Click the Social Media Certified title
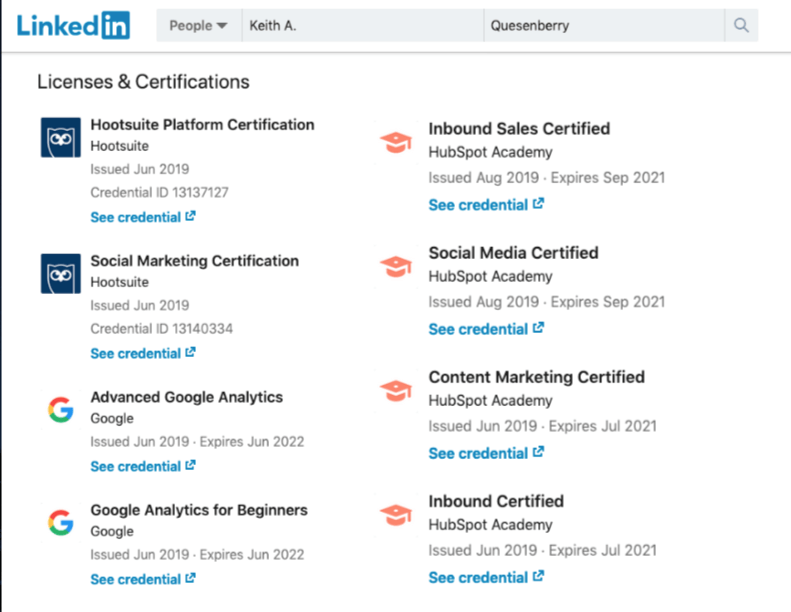This screenshot has width=791, height=612. tap(514, 253)
